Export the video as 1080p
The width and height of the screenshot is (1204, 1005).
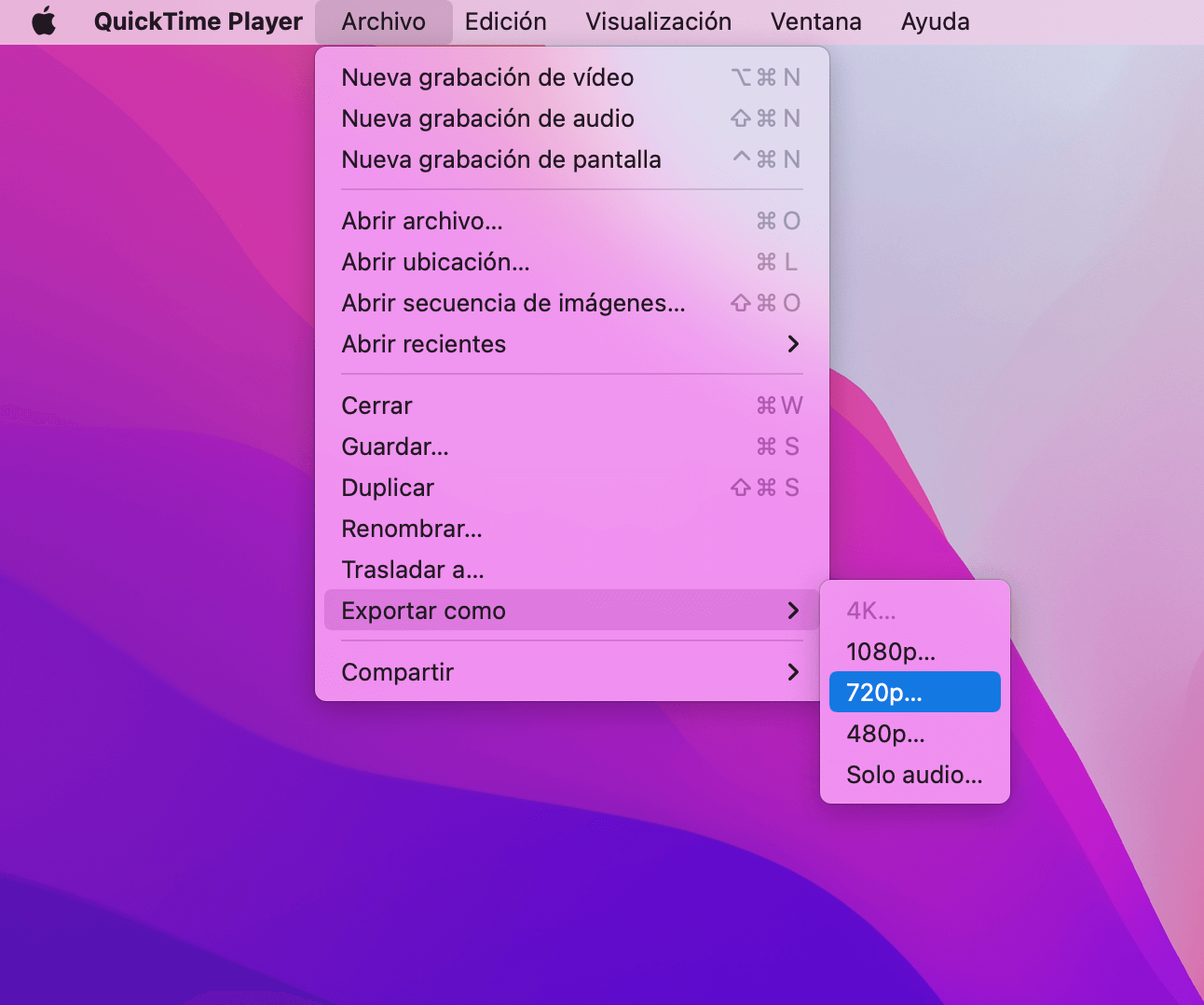[890, 652]
